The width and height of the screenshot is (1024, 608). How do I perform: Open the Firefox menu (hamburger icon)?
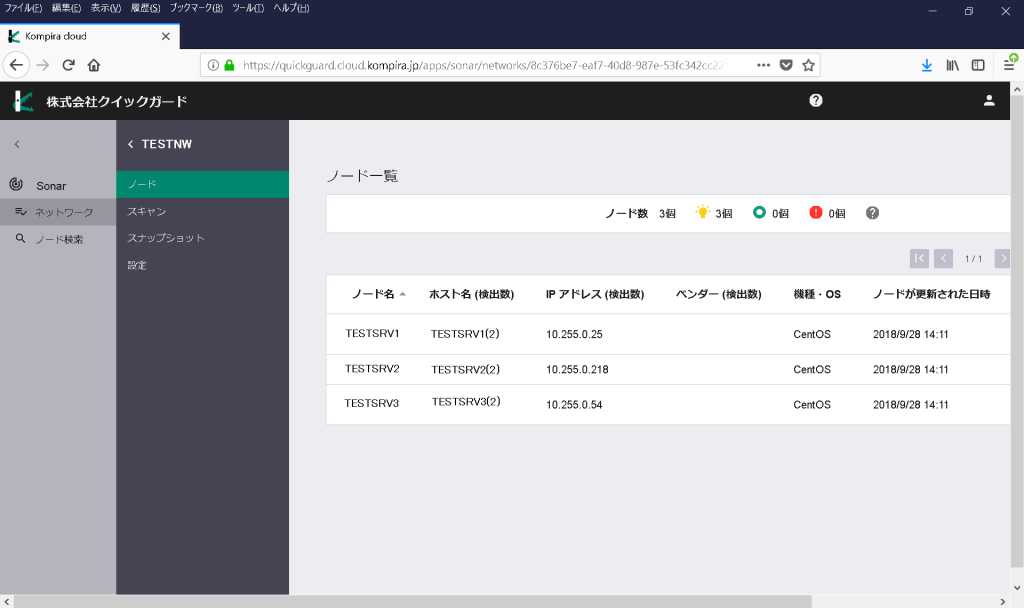(1008, 64)
